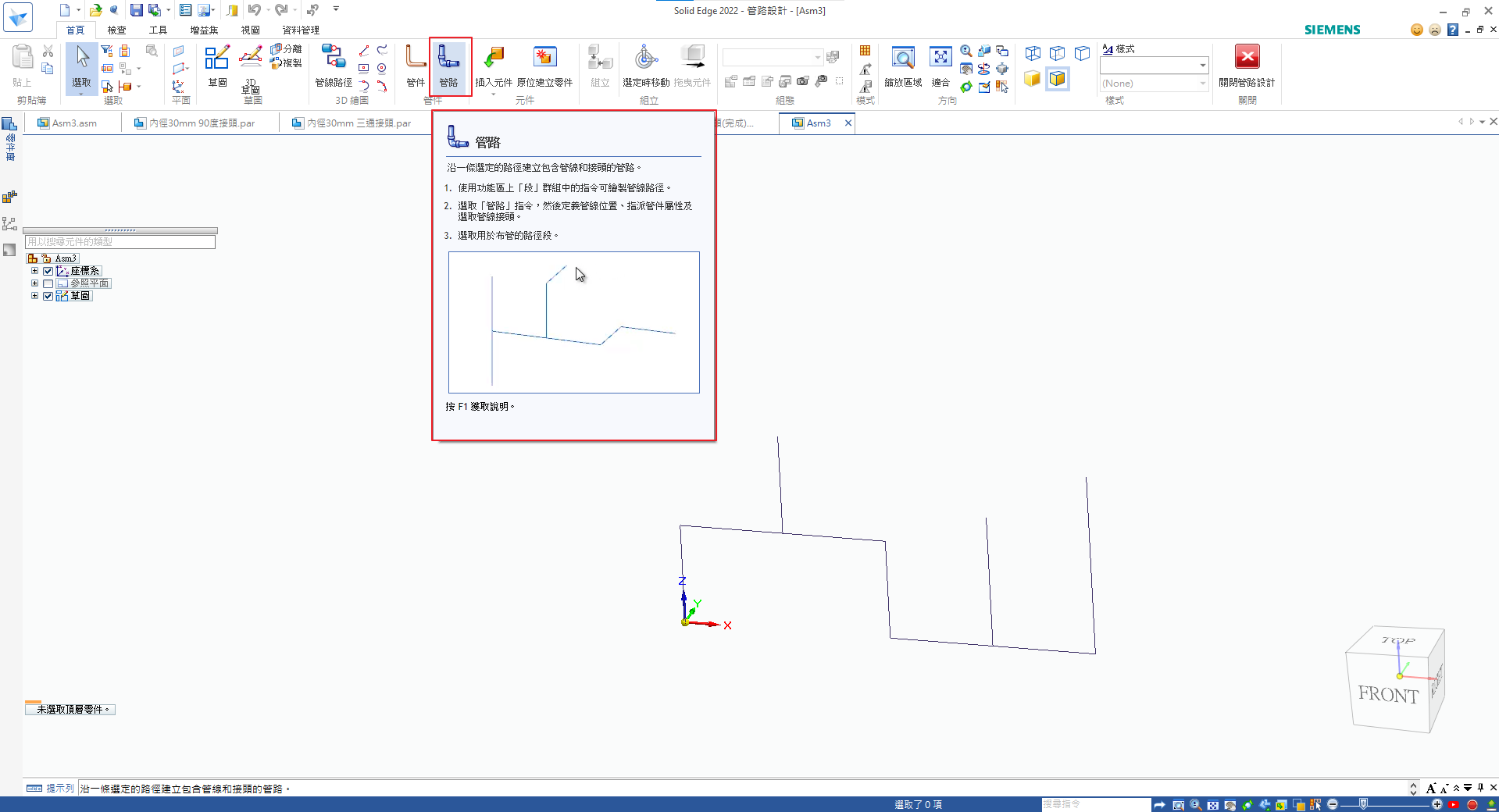
Task: Close the active Asm3 document tab
Action: [x=848, y=123]
